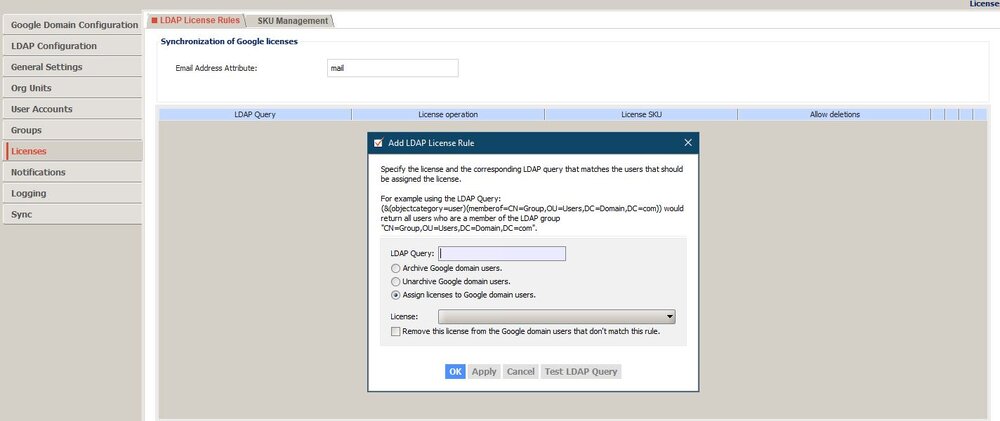Viewport: 1000px width, 421px height.
Task: Open Notifications settings
Action: 71,172
